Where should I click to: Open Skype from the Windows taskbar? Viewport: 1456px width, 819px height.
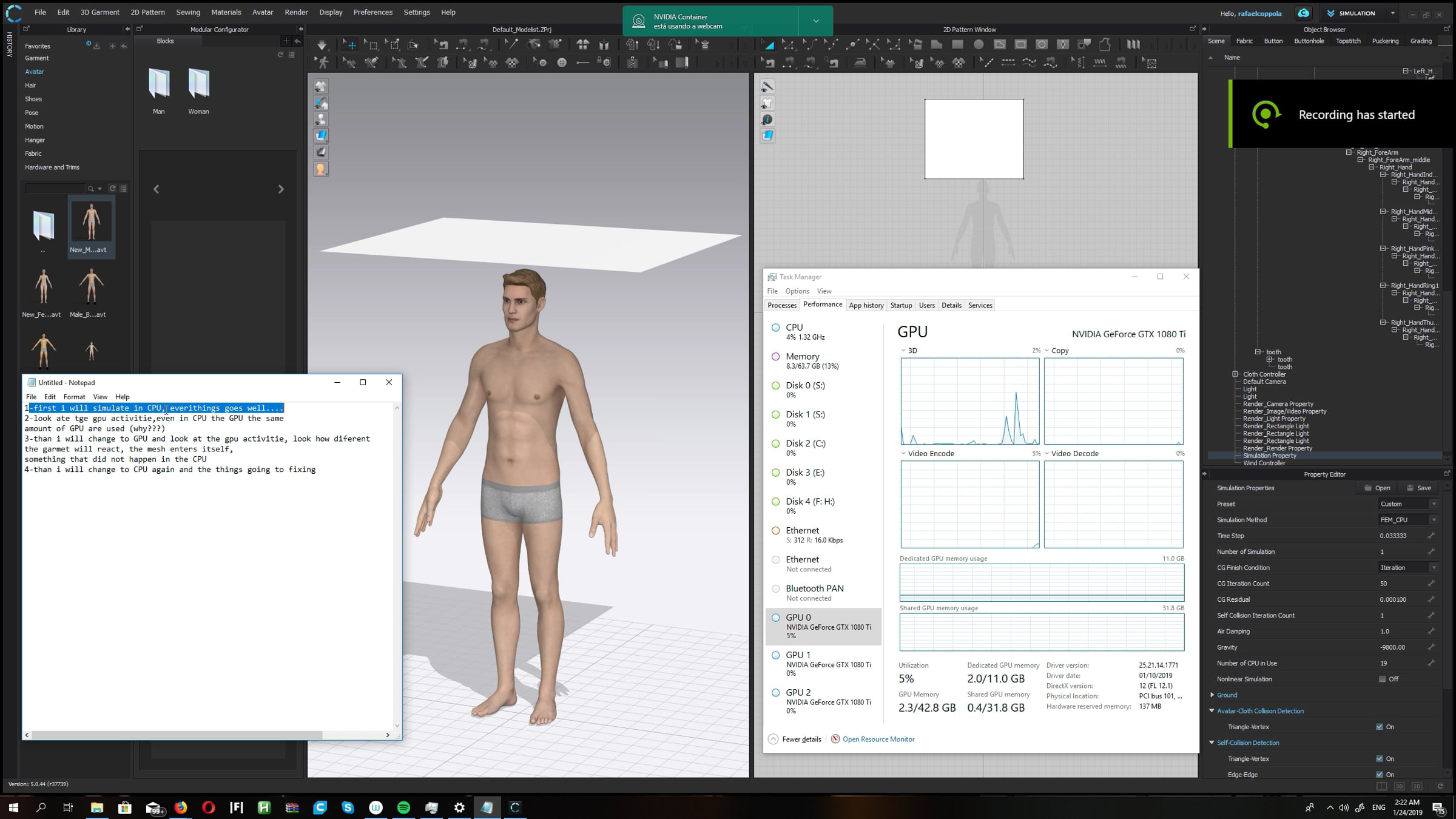point(348,807)
